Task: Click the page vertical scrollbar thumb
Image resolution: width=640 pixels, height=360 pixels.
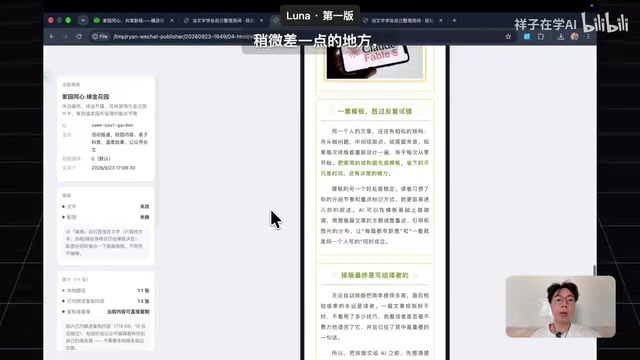Action: coord(595,270)
